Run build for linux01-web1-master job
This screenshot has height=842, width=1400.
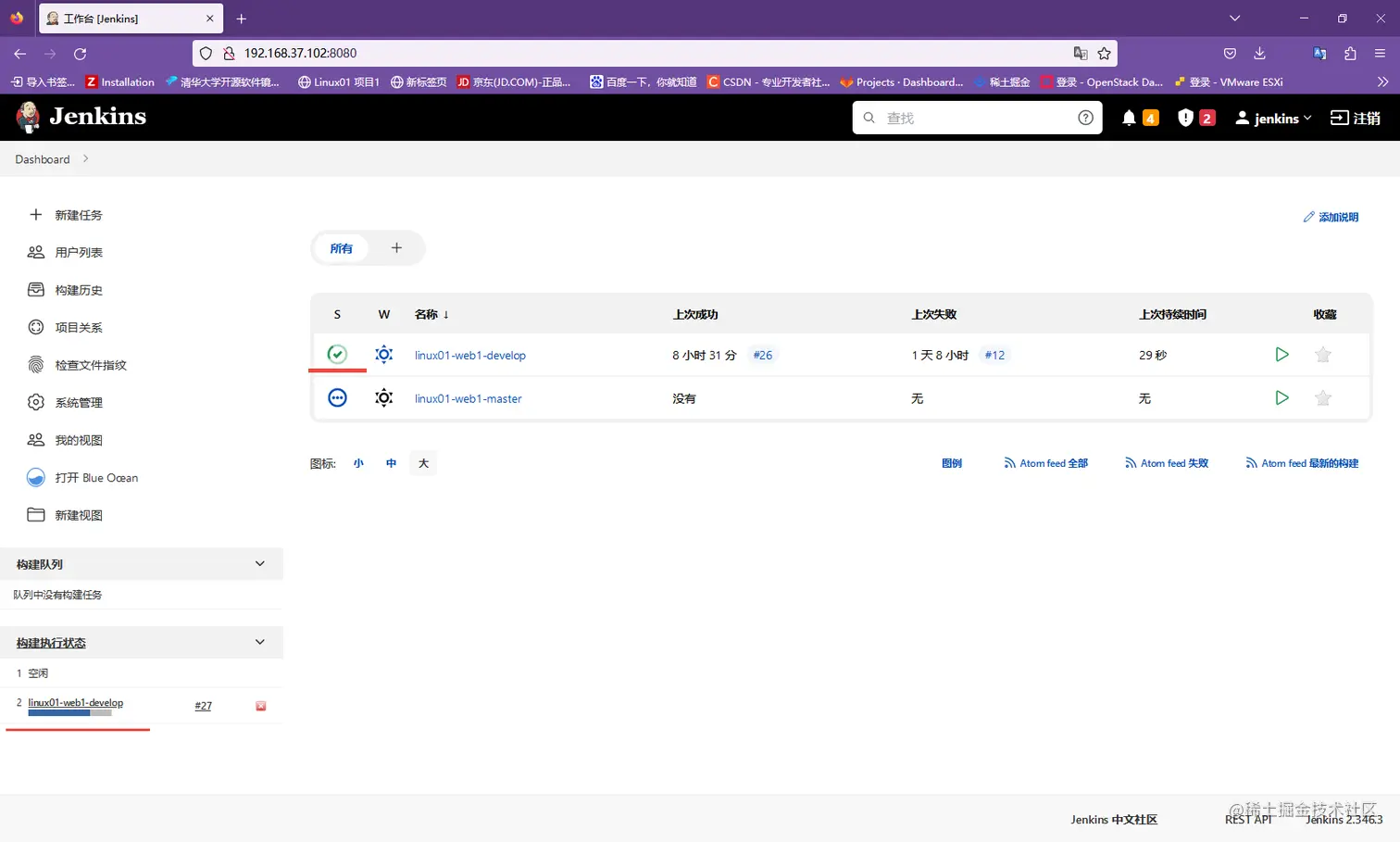point(1281,397)
